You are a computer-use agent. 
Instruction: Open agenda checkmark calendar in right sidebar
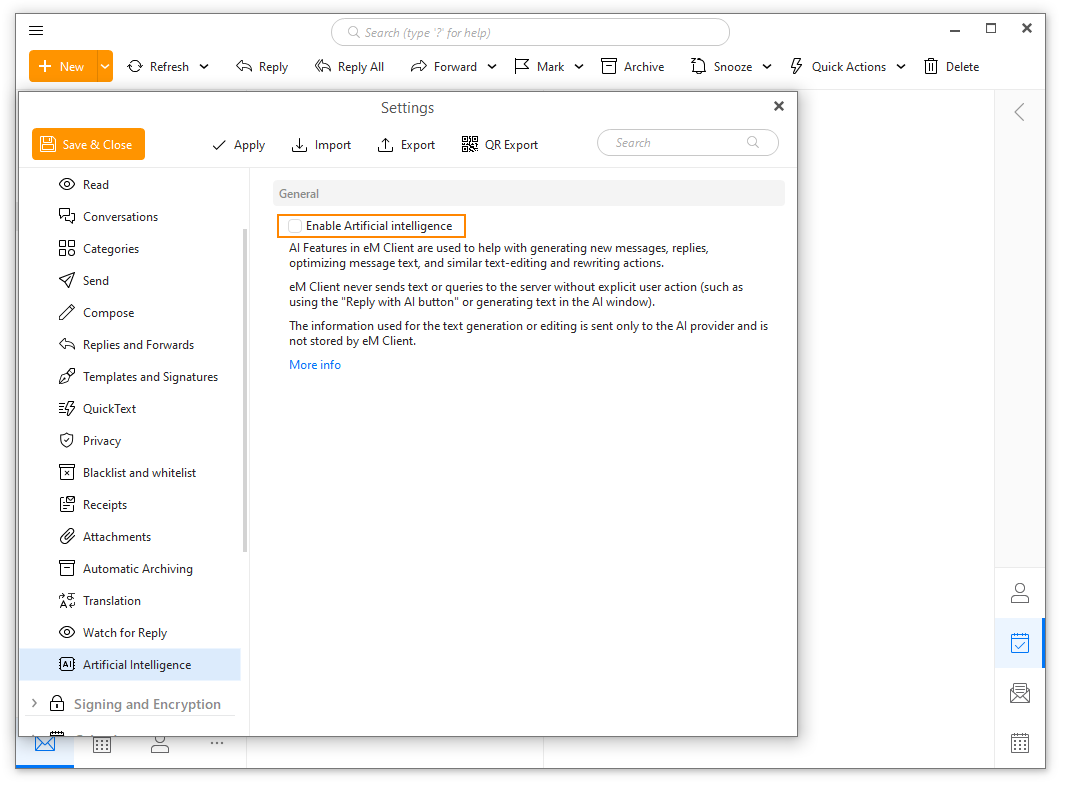click(x=1019, y=643)
